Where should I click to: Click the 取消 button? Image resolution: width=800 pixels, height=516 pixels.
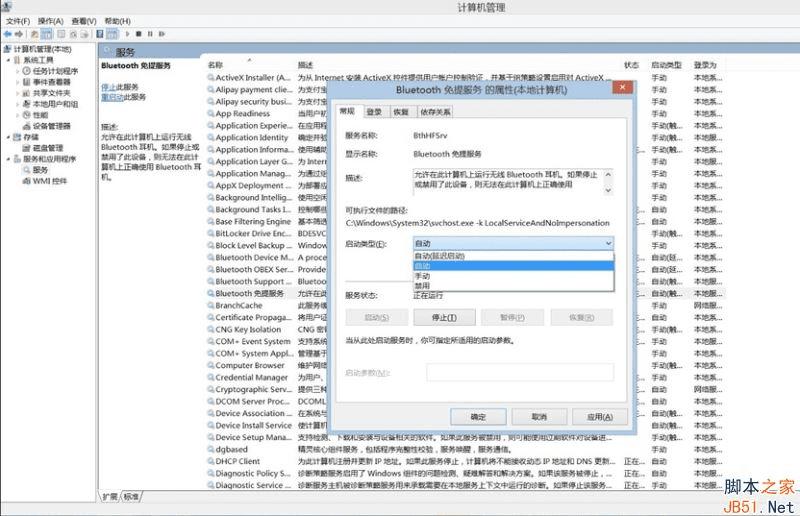(539, 417)
